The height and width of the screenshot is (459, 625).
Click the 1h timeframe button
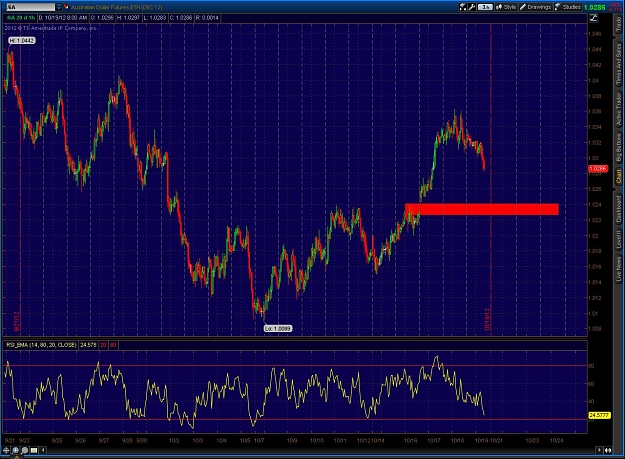coord(485,7)
